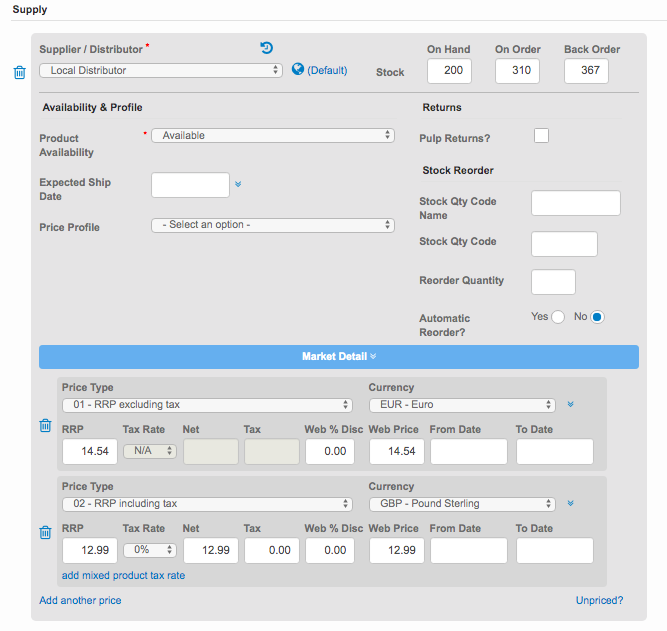The width and height of the screenshot is (667, 631).
Task: Tick the Pulp Returns checkbox
Action: [x=541, y=136]
